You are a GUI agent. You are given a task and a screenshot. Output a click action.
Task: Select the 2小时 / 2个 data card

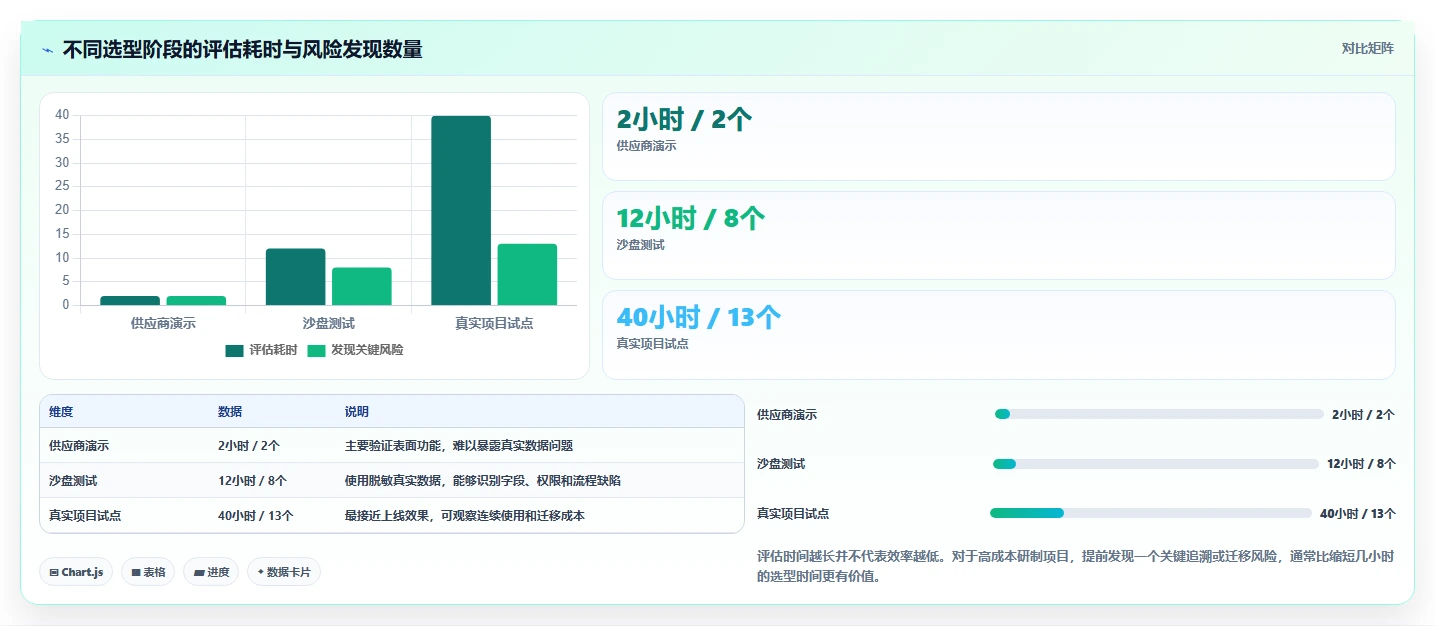point(998,137)
